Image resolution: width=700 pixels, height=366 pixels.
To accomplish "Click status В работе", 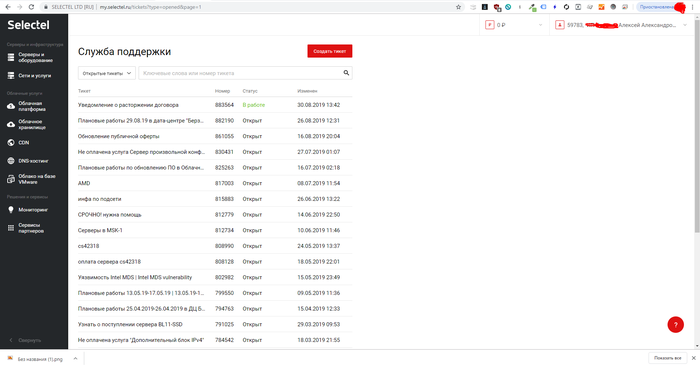I will 254,105.
